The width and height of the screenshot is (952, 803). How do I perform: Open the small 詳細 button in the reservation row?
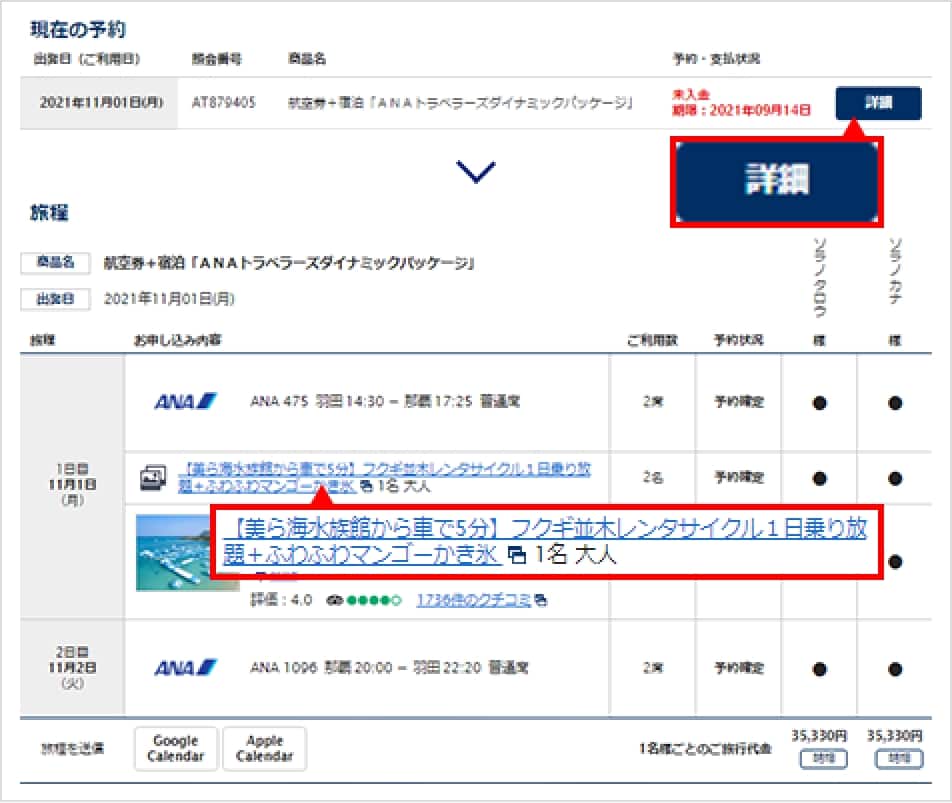click(x=878, y=102)
